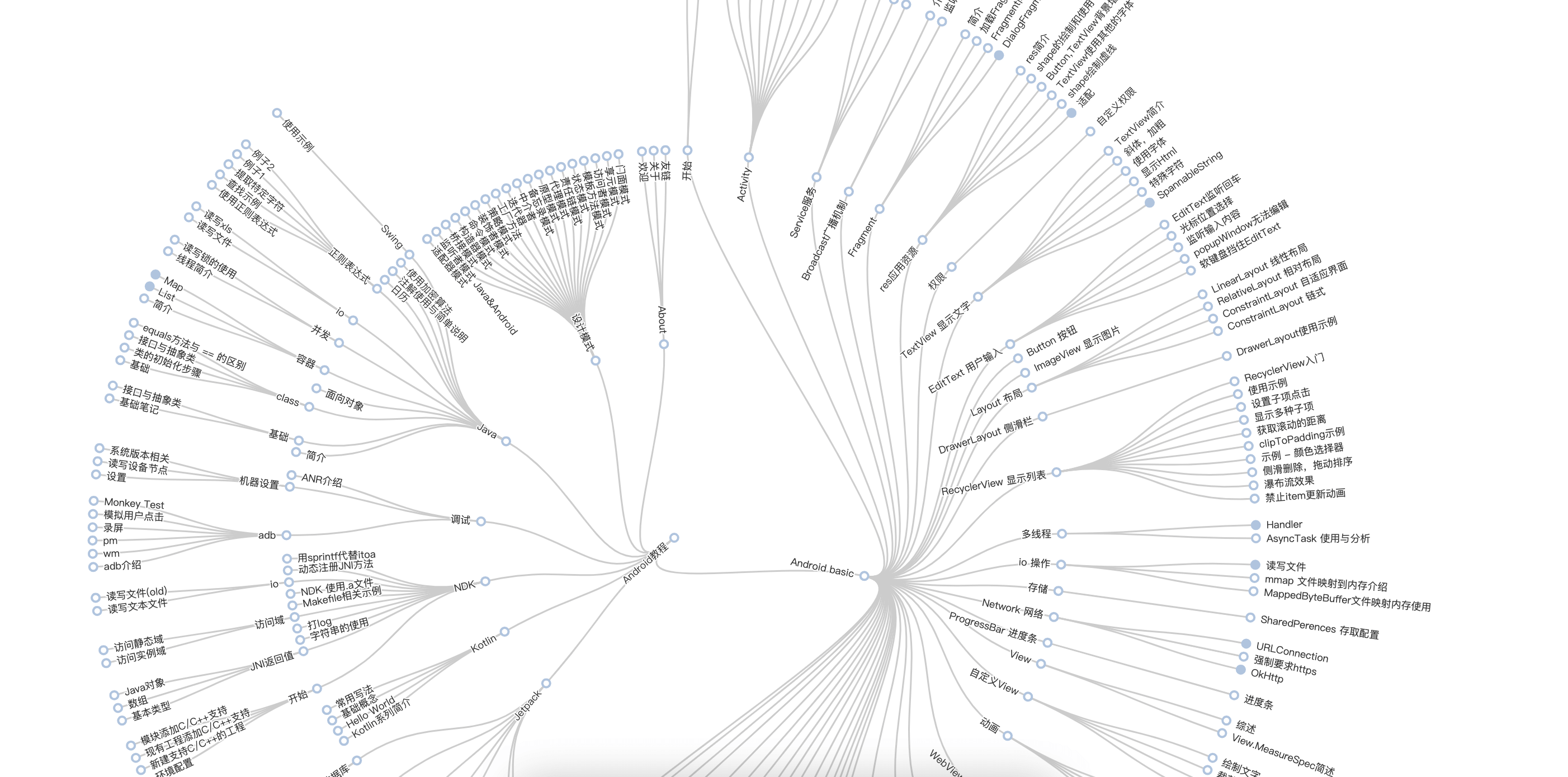This screenshot has width=1568, height=777.
Task: Select the Layout 布局 node
Action: (1032, 387)
